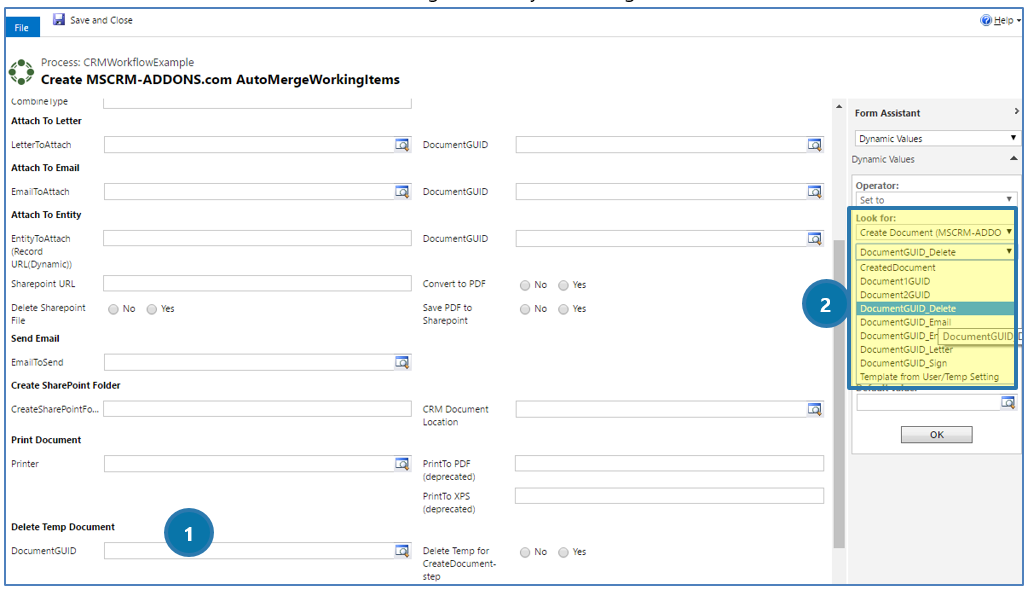The height and width of the screenshot is (593, 1035).
Task: Open the File menu tab
Action: (22, 27)
